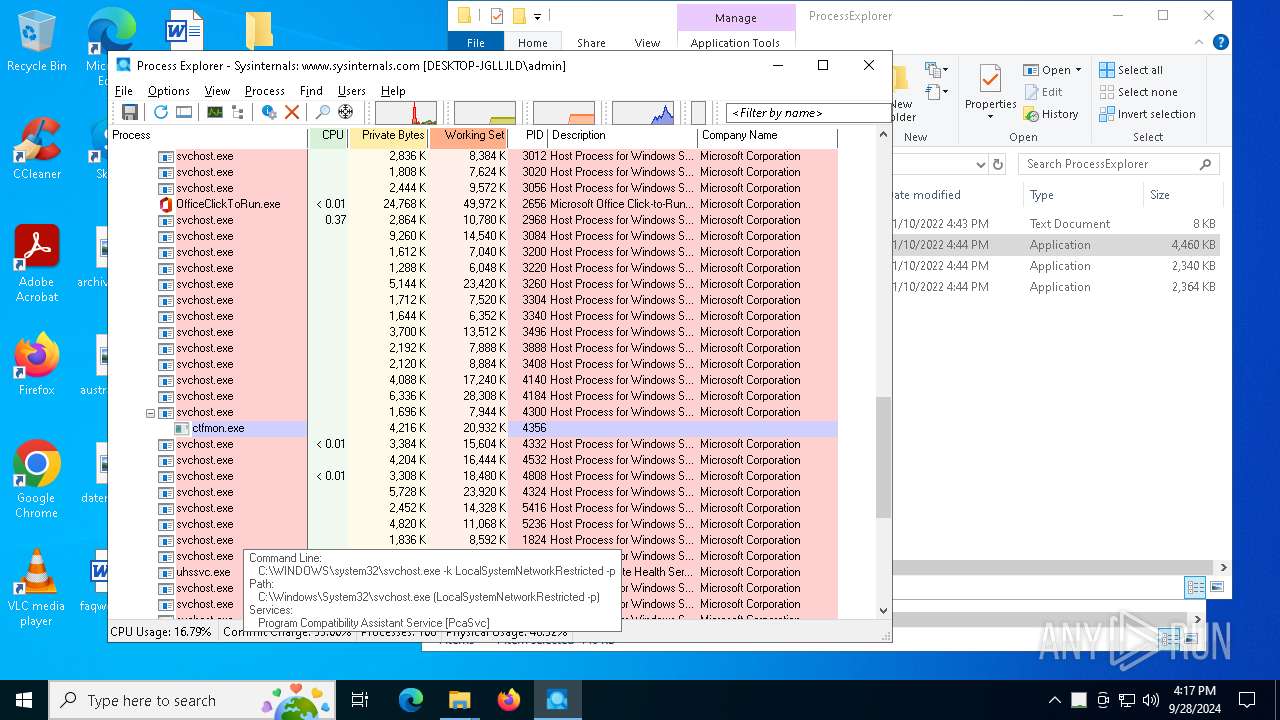Click the magnifier Find Handle or DLL icon

coord(322,112)
